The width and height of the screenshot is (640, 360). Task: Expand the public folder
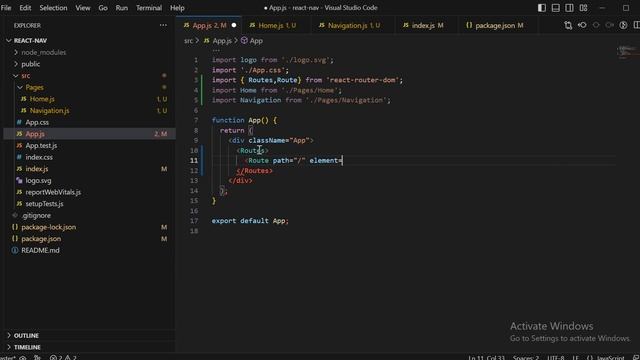(x=88, y=64)
